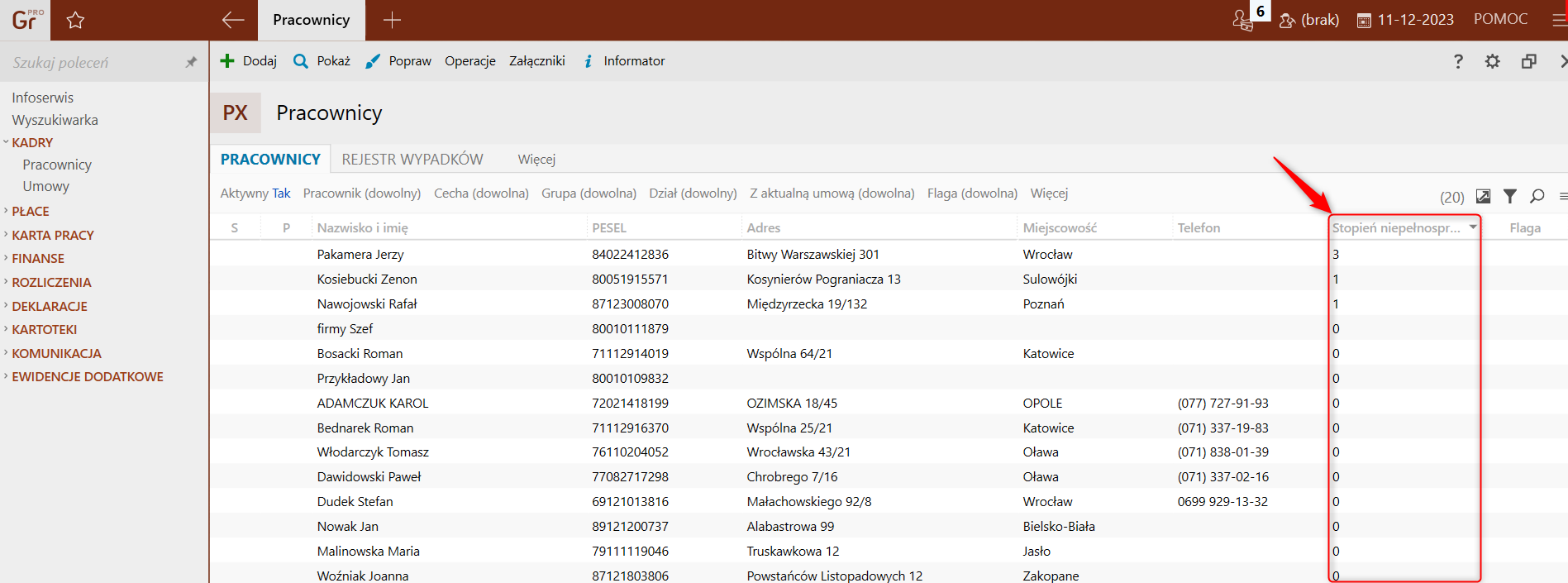Click the Pokaż magnifier icon
The image size is (1568, 583).
tap(301, 61)
